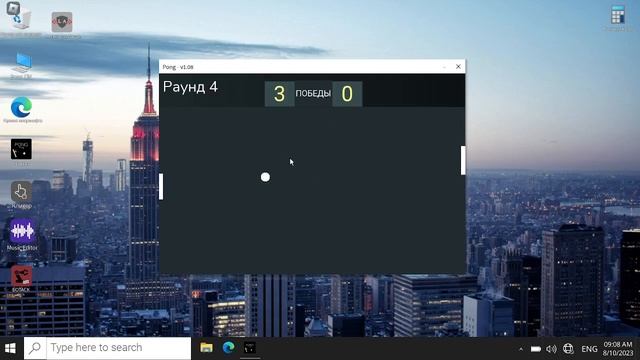Click the left Pong paddle
The height and width of the screenshot is (360, 640).
point(161,187)
